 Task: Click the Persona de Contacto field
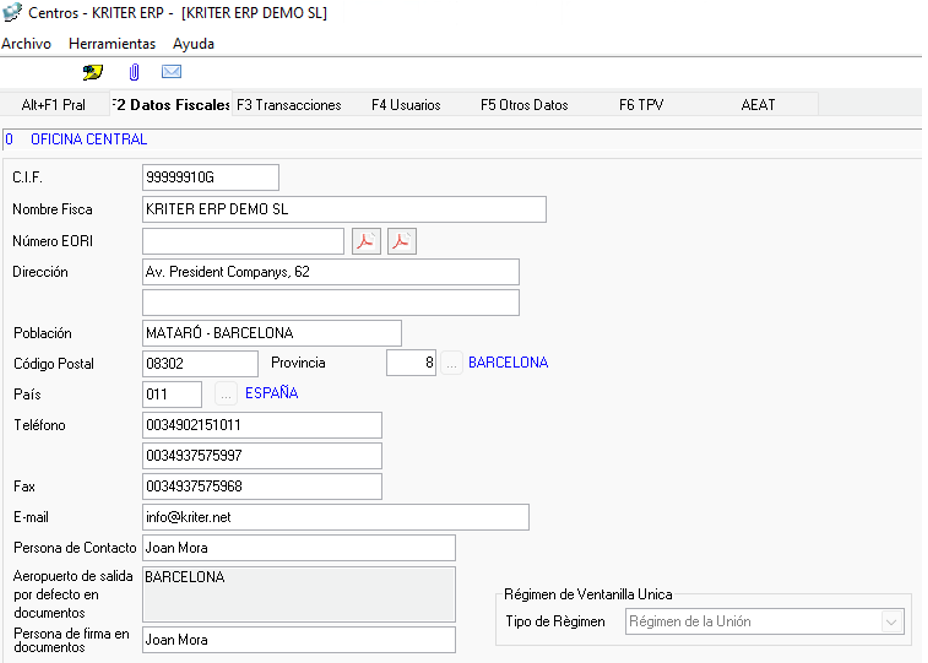(x=299, y=548)
